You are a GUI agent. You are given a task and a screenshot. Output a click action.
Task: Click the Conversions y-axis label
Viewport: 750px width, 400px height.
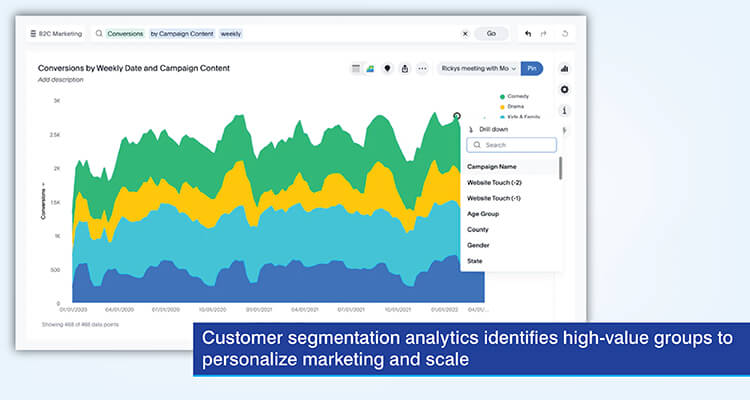(x=43, y=201)
